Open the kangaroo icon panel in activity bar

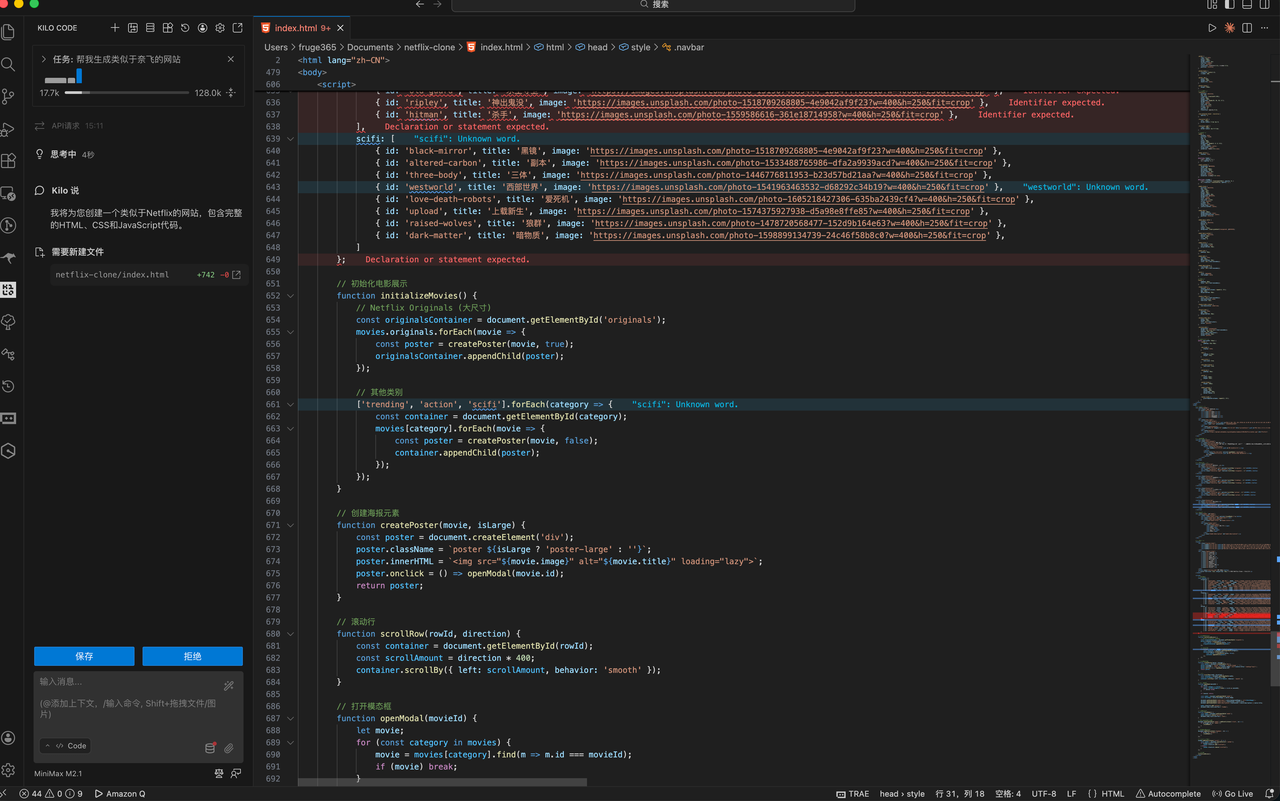pos(8,258)
